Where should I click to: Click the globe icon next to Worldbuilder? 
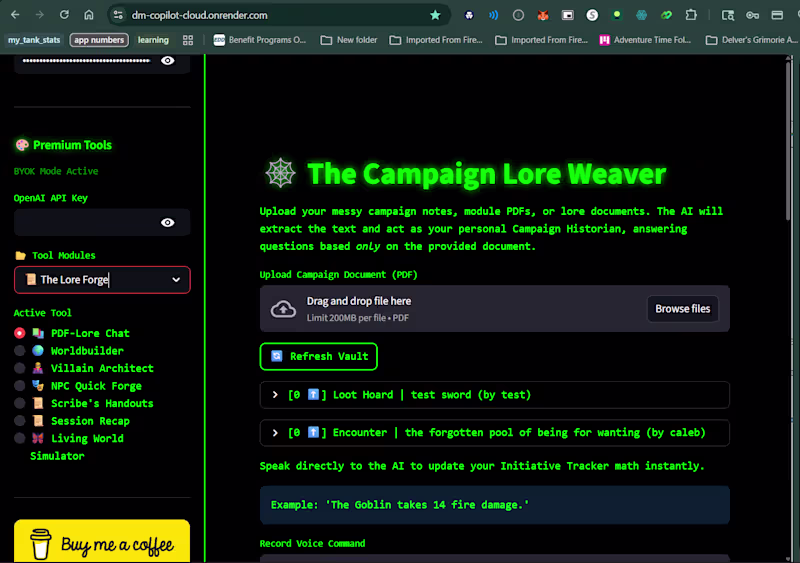pyautogui.click(x=38, y=351)
